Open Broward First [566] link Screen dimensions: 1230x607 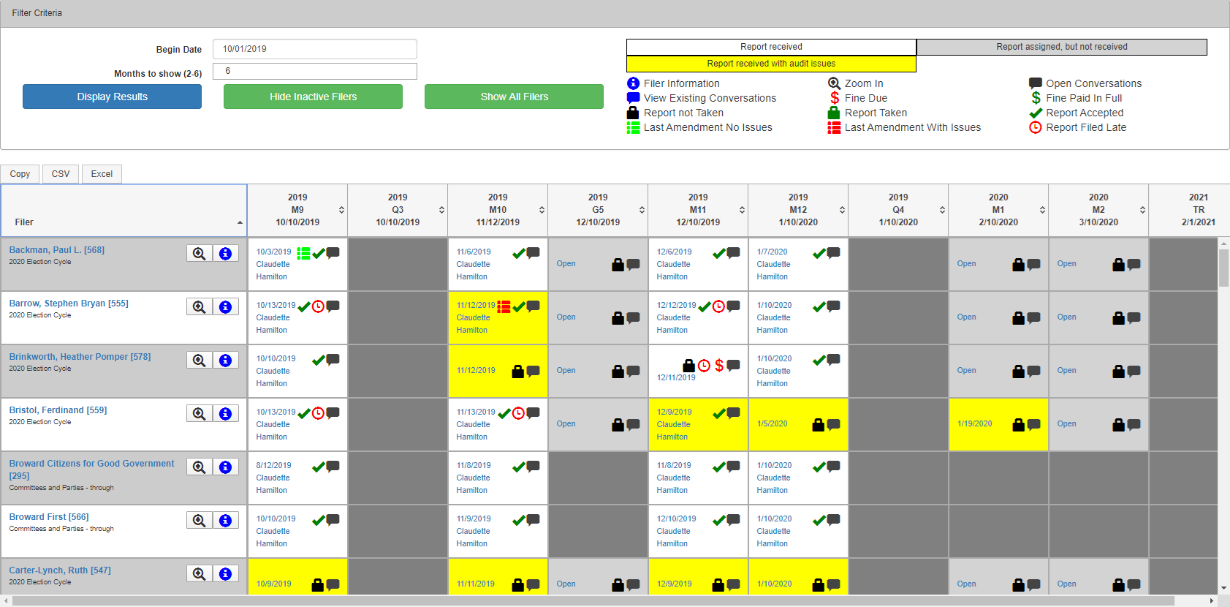coord(49,516)
